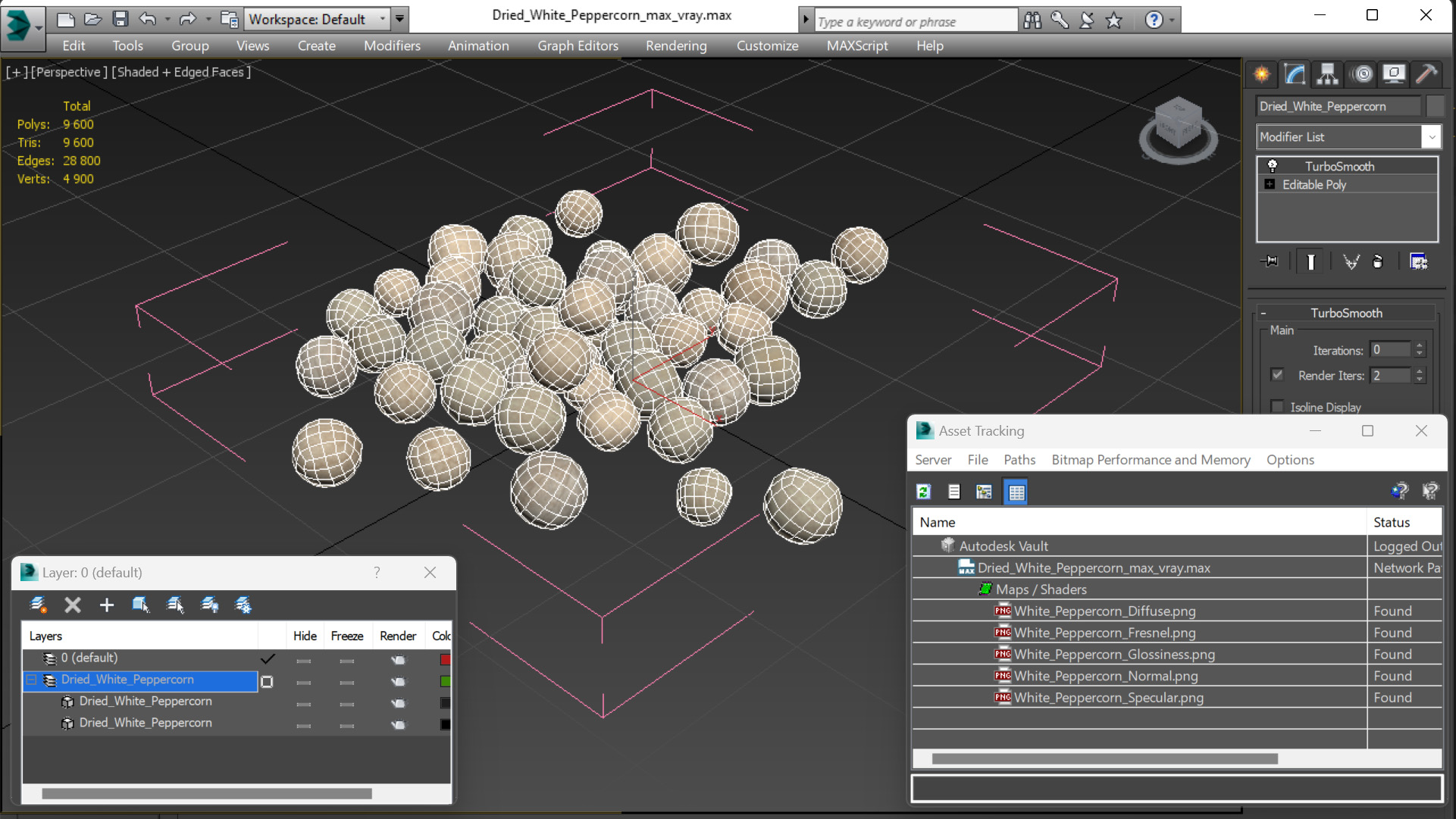Viewport: 1456px width, 819px height.
Task: Toggle visibility for Dried_White_Peppercorn layer
Action: [304, 679]
